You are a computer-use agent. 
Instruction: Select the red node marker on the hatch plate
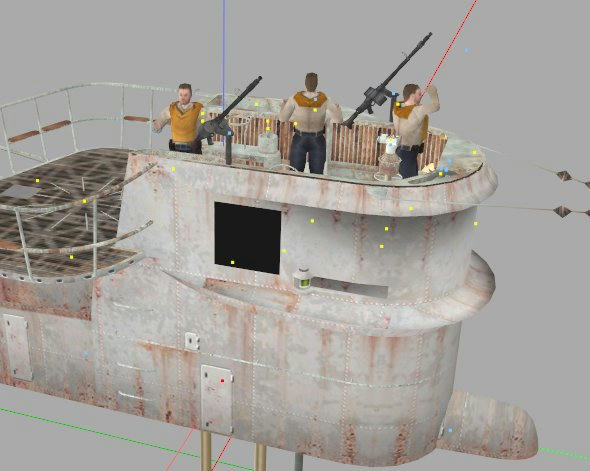pos(222,381)
